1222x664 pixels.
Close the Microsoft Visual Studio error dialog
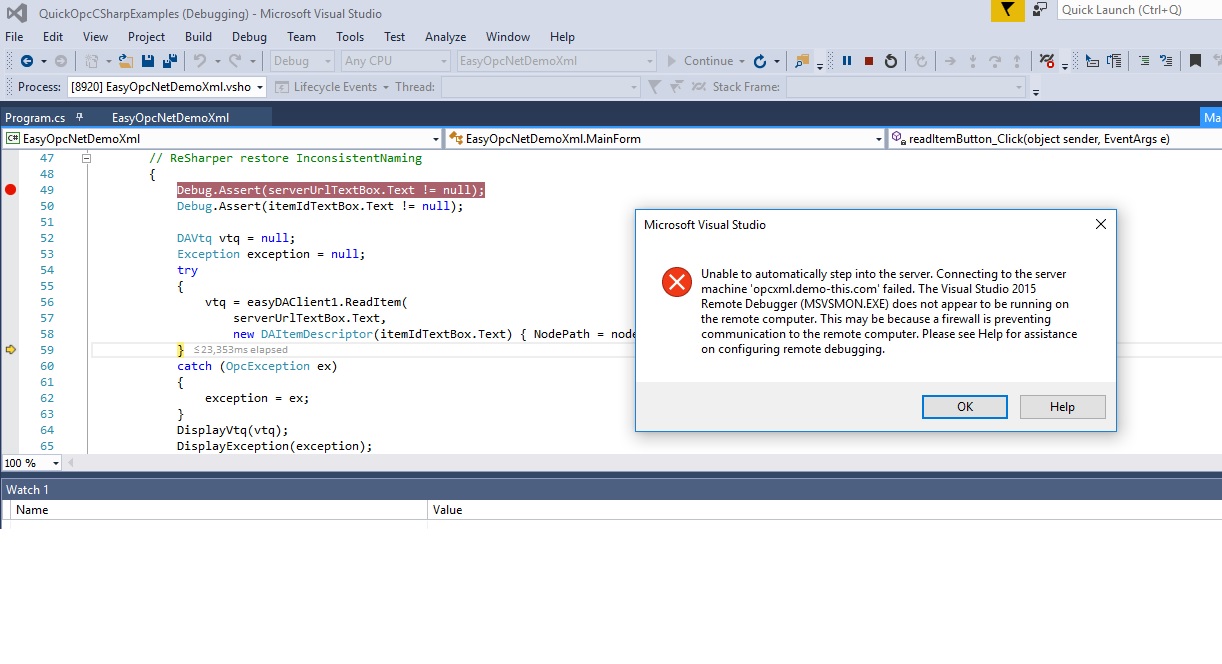[x=1100, y=224]
